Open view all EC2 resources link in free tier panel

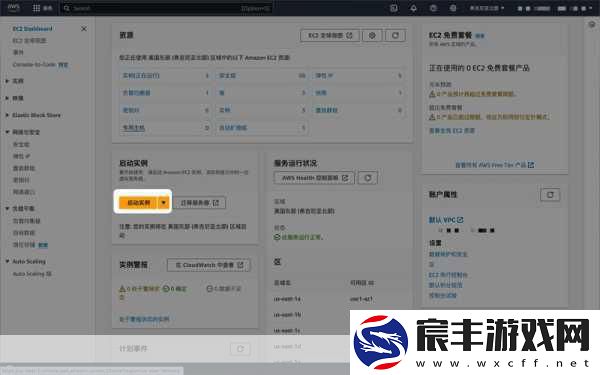tap(452, 130)
